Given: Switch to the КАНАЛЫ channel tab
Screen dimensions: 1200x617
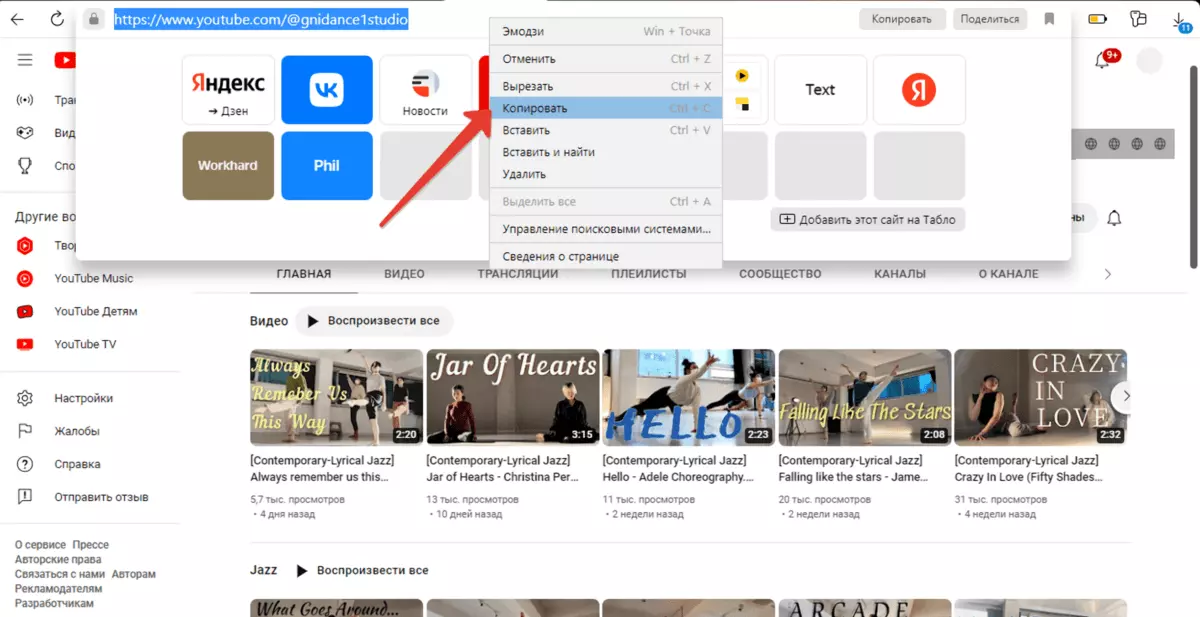Looking at the screenshot, I should tap(900, 274).
